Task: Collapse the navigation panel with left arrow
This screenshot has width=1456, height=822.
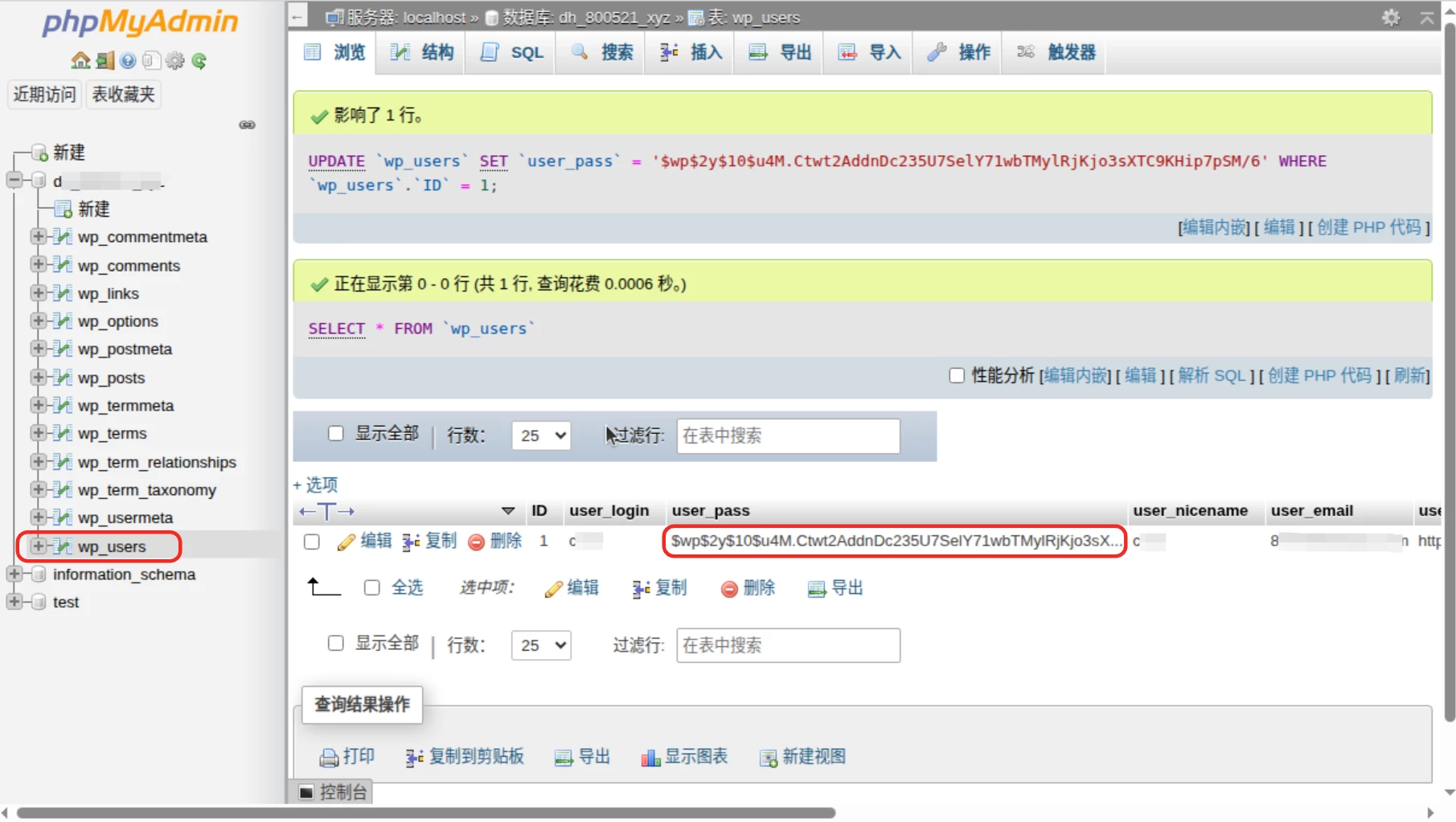Action: [297, 17]
